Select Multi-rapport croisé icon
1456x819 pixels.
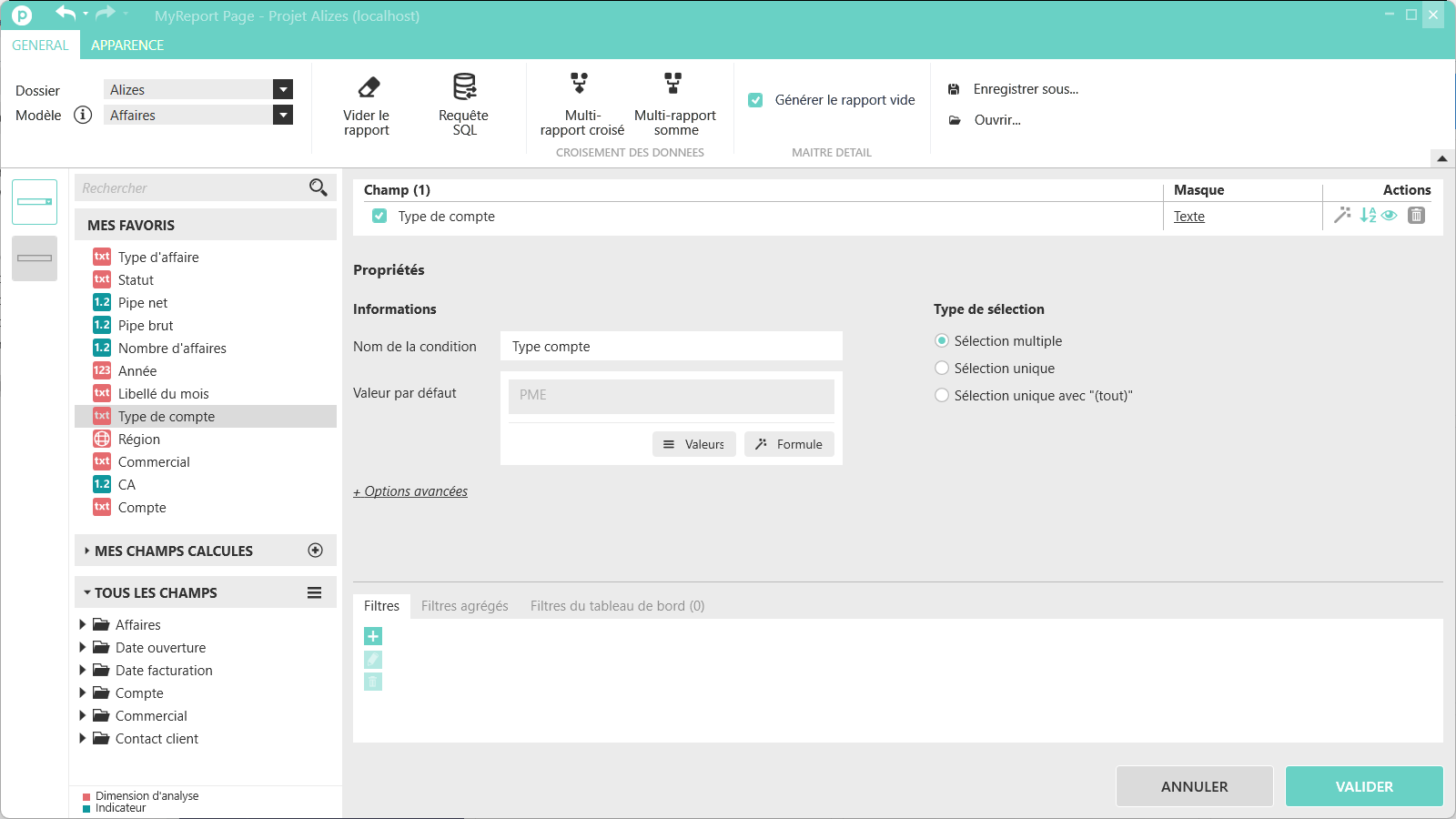click(580, 84)
